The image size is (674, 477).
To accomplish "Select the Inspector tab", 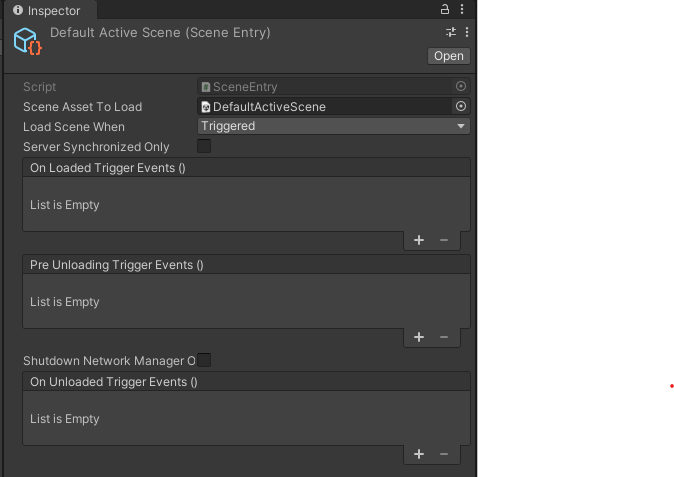I will pyautogui.click(x=47, y=10).
